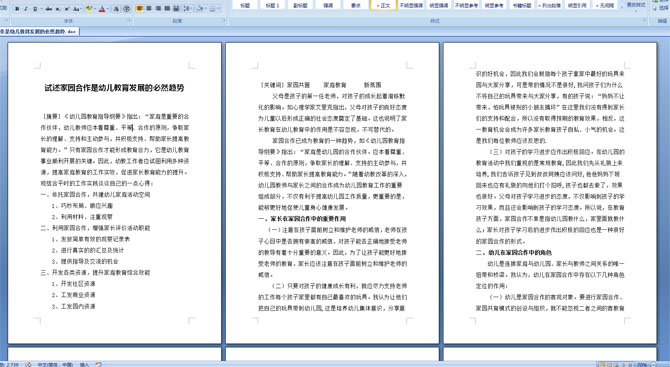Click the enclosed character icon
Screen dimensions: 670x367
point(127,9)
